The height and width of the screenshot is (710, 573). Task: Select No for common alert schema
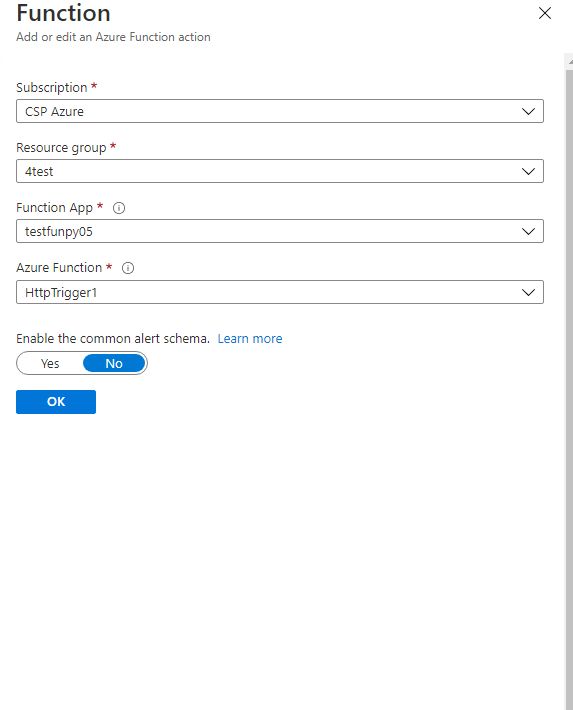click(x=114, y=364)
